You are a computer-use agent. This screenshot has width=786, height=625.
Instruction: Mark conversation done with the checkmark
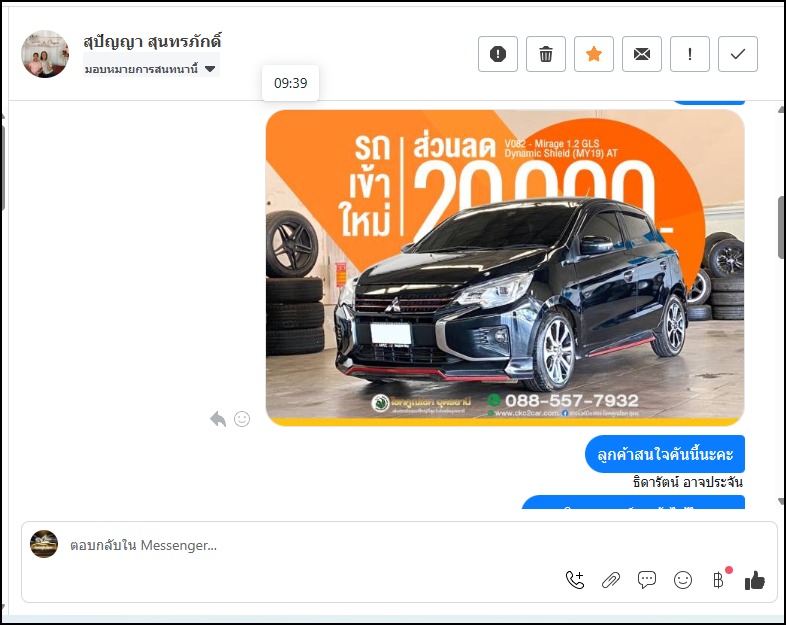(x=738, y=54)
